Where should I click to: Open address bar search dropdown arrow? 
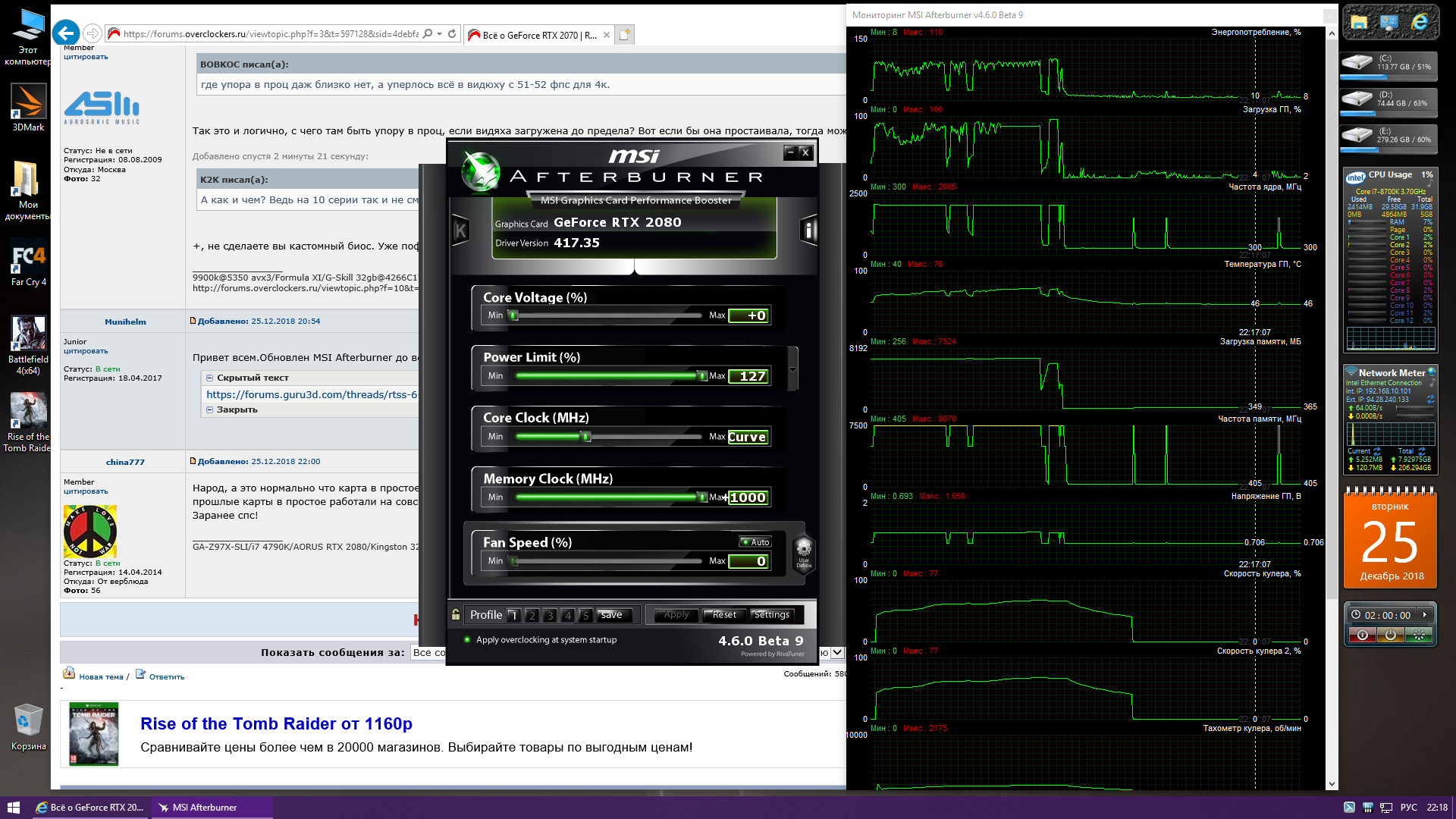coord(439,34)
